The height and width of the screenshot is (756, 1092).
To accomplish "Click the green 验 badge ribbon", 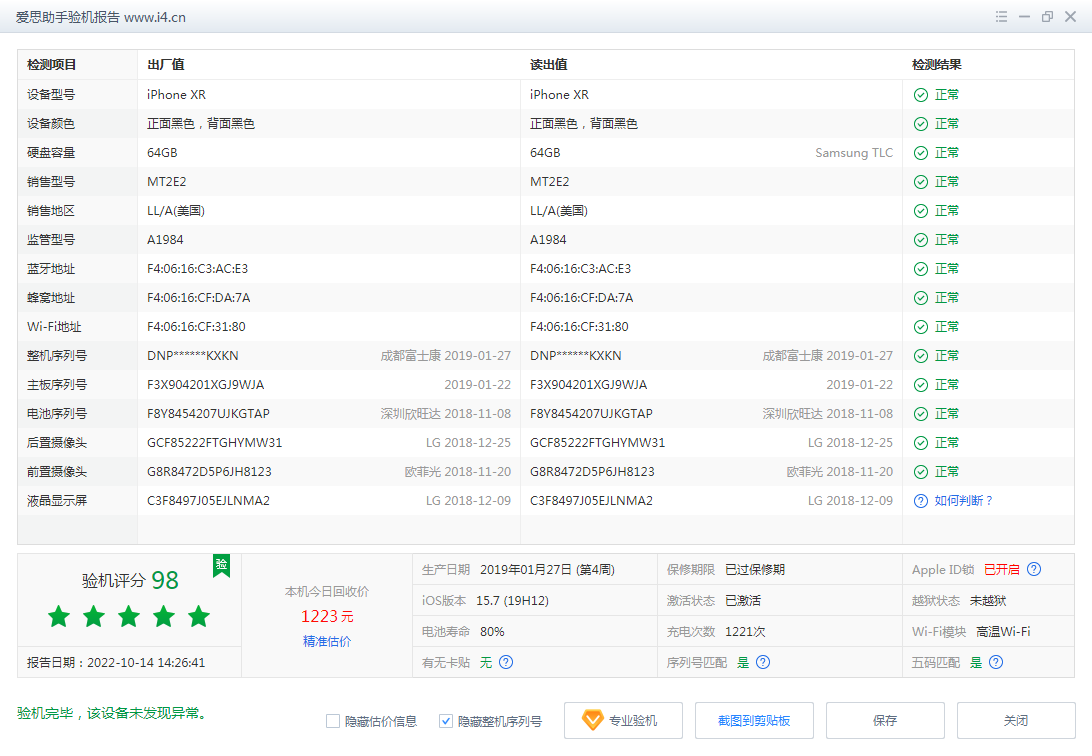I will (221, 565).
